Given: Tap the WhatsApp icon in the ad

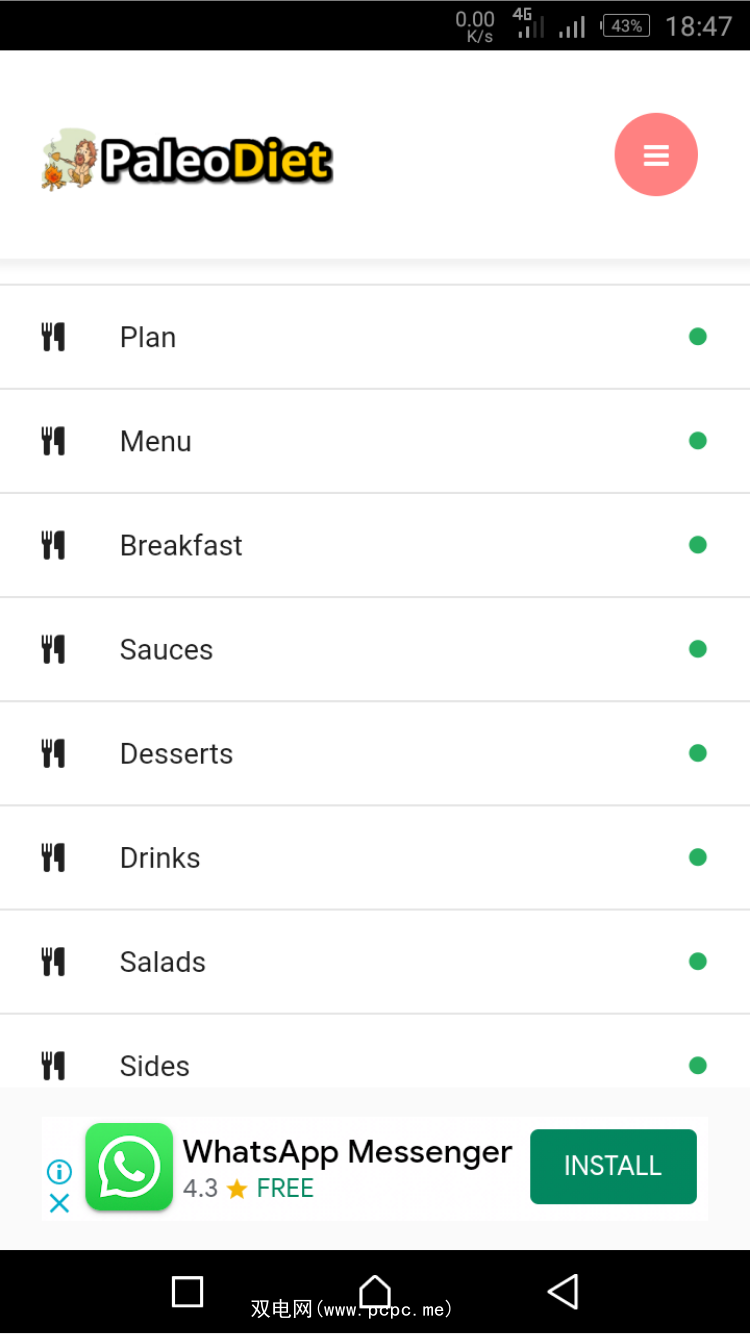Looking at the screenshot, I should 129,1167.
